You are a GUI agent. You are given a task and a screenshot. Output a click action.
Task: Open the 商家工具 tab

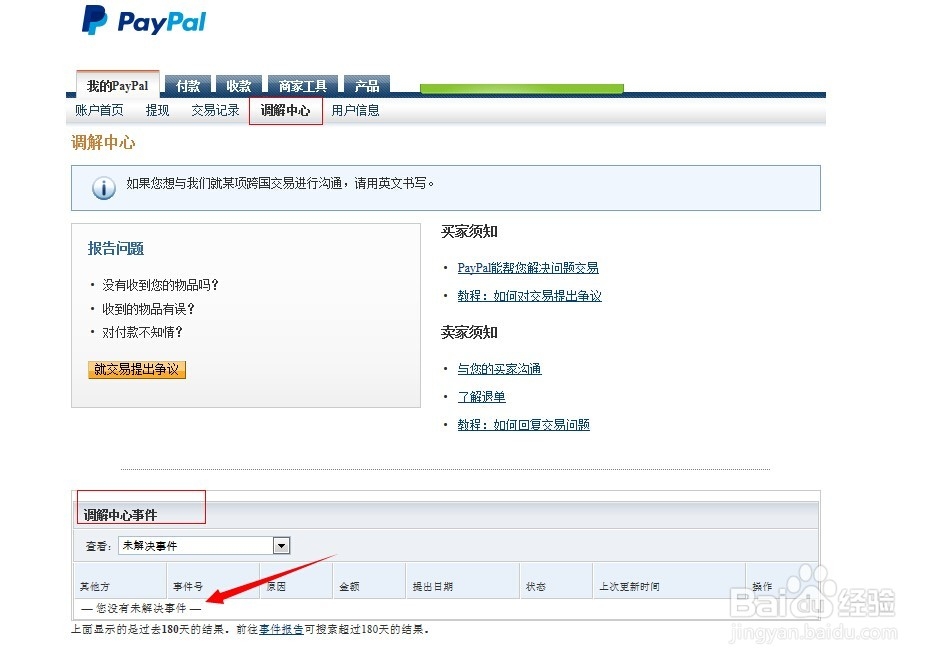click(x=303, y=86)
